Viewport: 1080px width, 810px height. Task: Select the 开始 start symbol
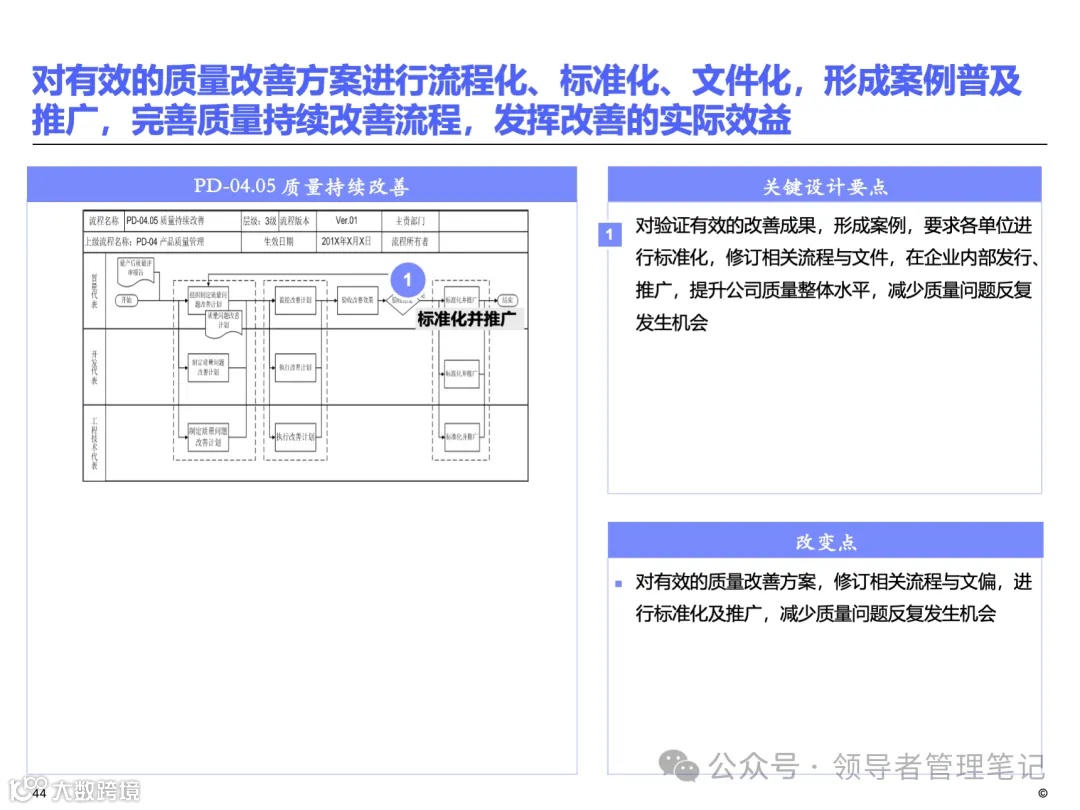[126, 300]
